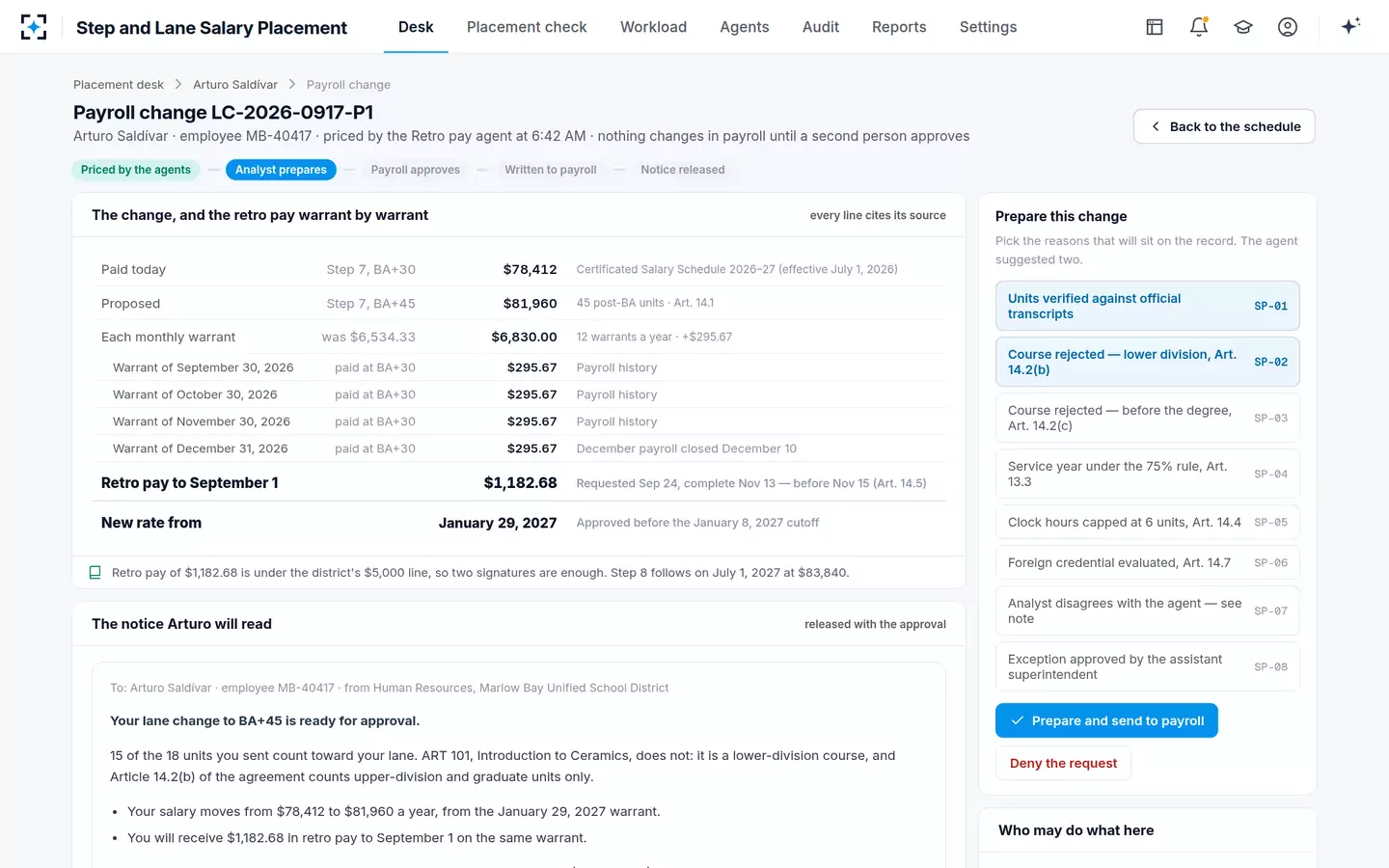Open the layout panel icon
The height and width of the screenshot is (868, 1389).
pyautogui.click(x=1155, y=27)
